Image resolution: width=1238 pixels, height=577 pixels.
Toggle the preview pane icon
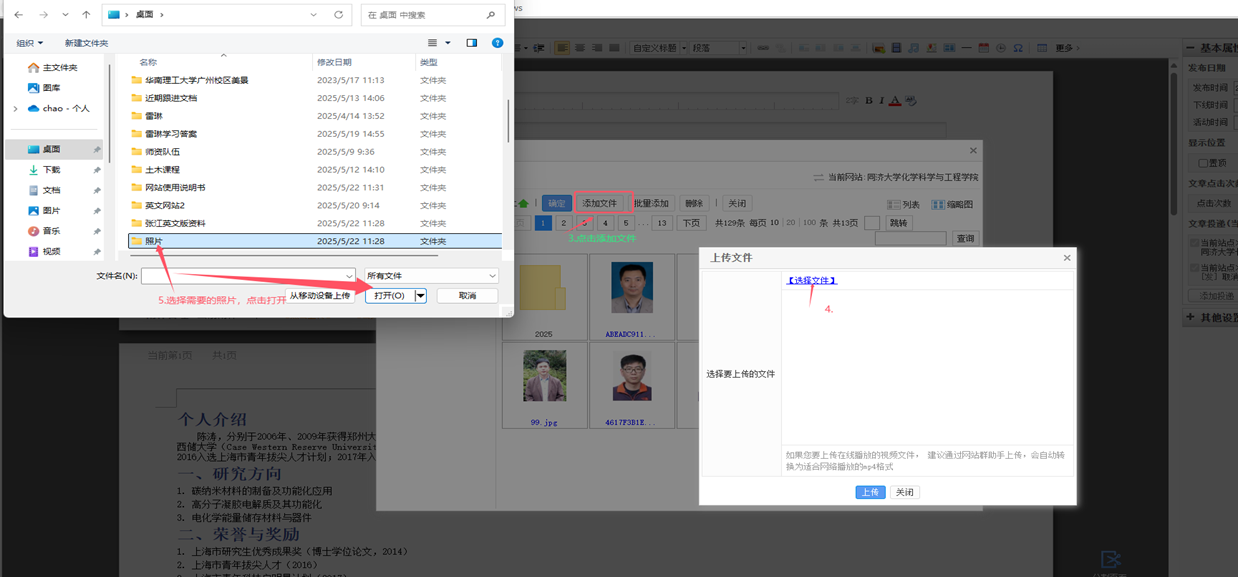[x=472, y=43]
